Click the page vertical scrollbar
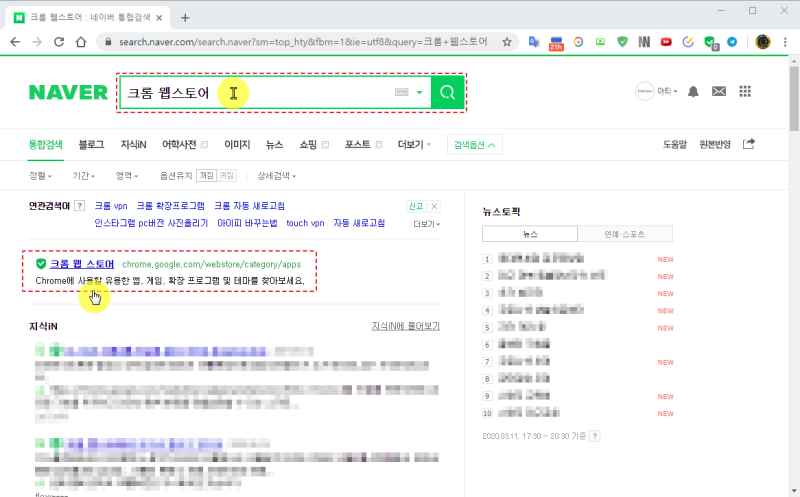This screenshot has height=497, width=800. click(794, 98)
